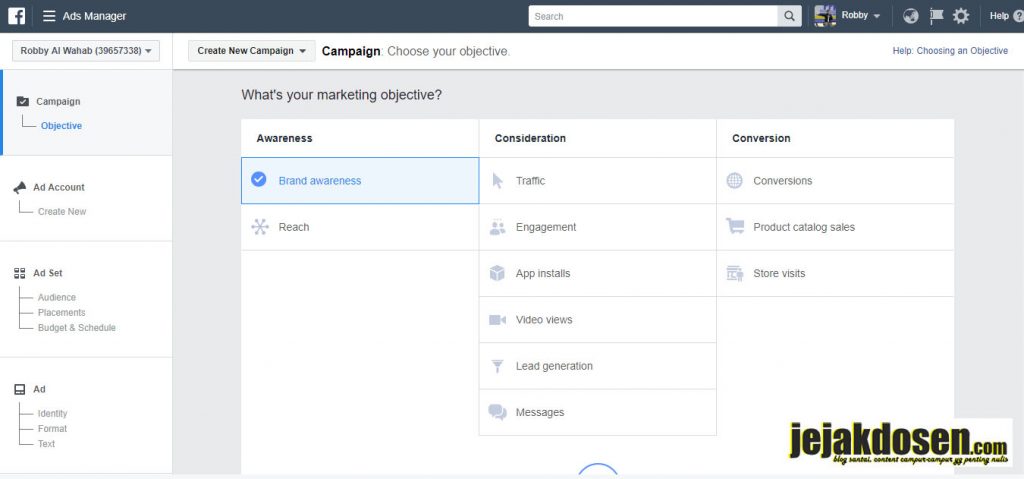
Task: Open the Objective step in sidebar
Action: point(61,126)
